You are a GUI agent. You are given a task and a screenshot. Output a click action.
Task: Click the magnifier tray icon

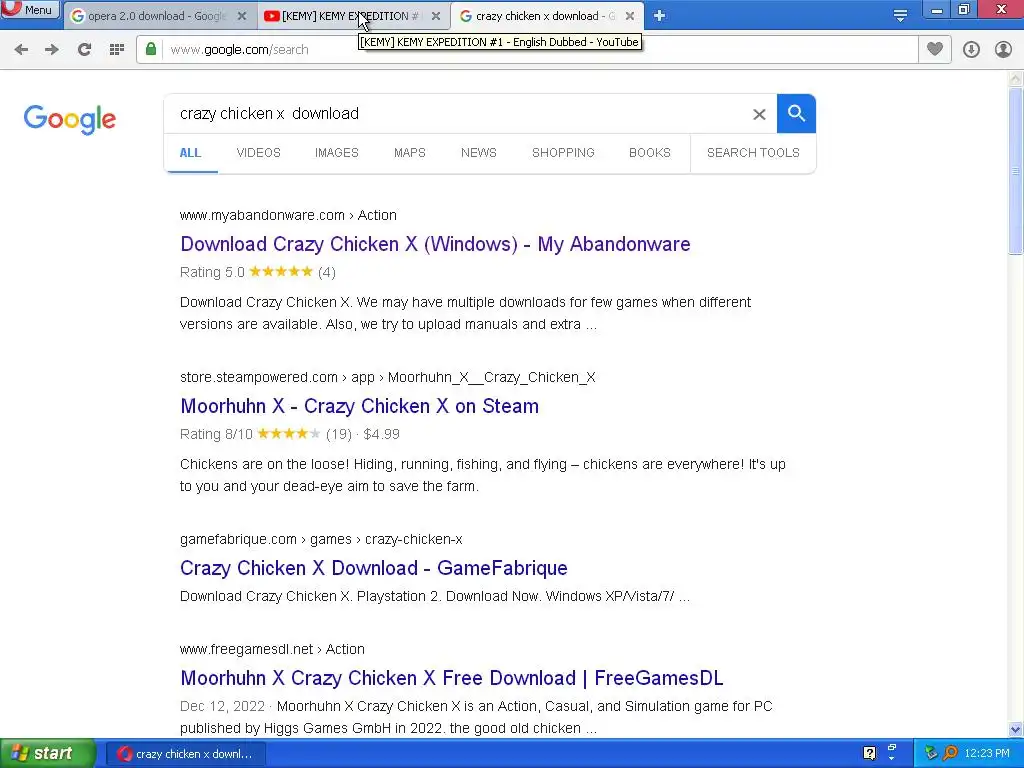tap(950, 754)
